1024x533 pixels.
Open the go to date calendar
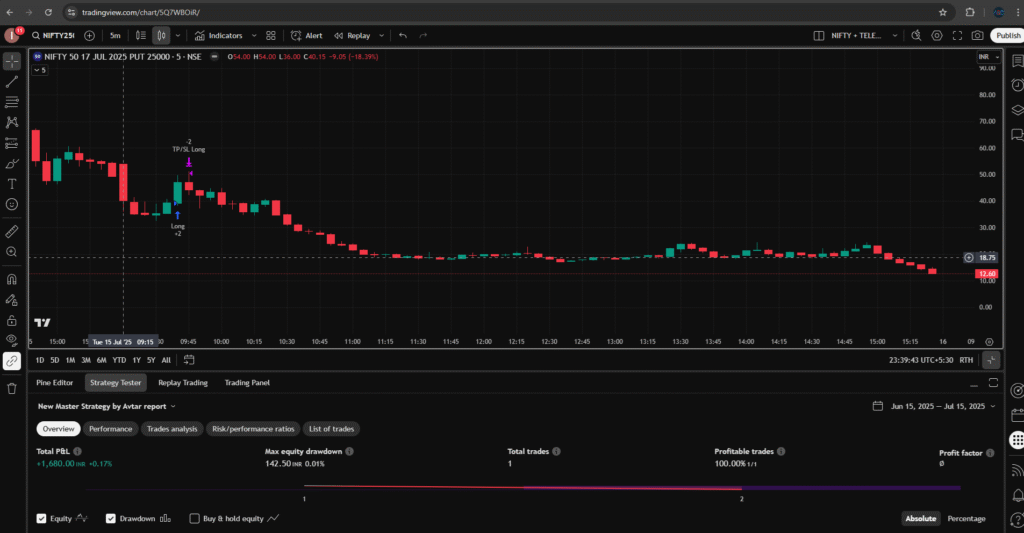[189, 360]
